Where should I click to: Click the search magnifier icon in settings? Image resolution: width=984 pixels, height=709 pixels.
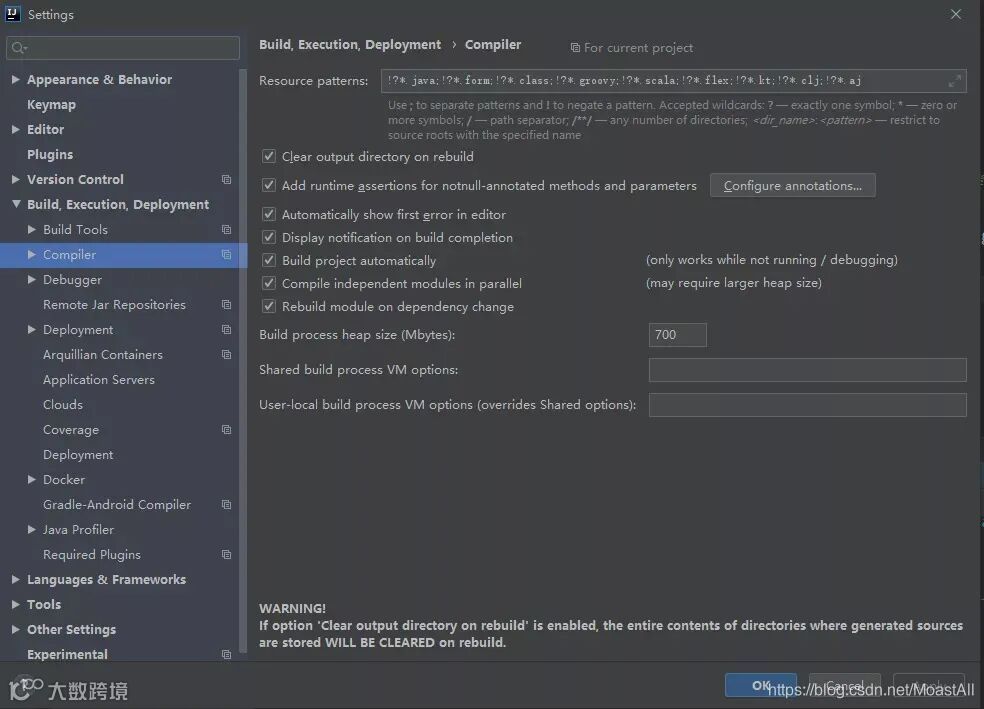(x=19, y=48)
